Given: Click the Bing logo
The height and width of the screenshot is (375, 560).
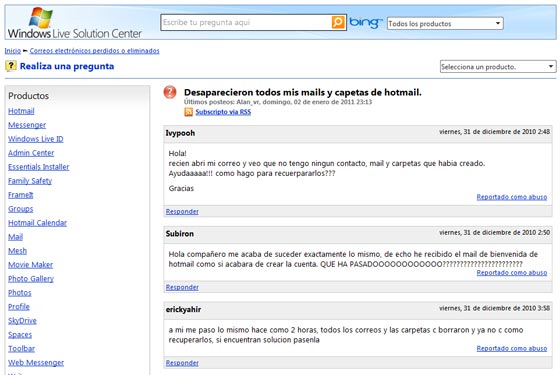Looking at the screenshot, I should [365, 23].
